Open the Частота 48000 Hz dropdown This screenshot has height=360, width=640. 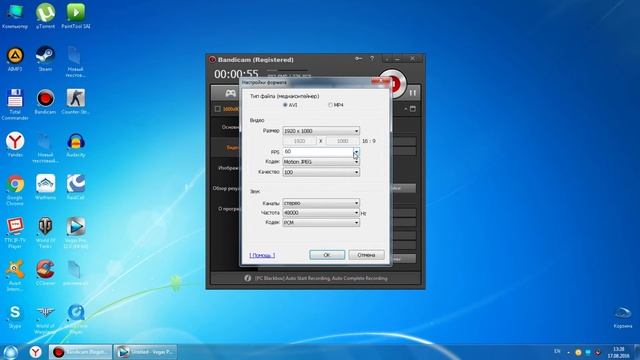(x=321, y=213)
